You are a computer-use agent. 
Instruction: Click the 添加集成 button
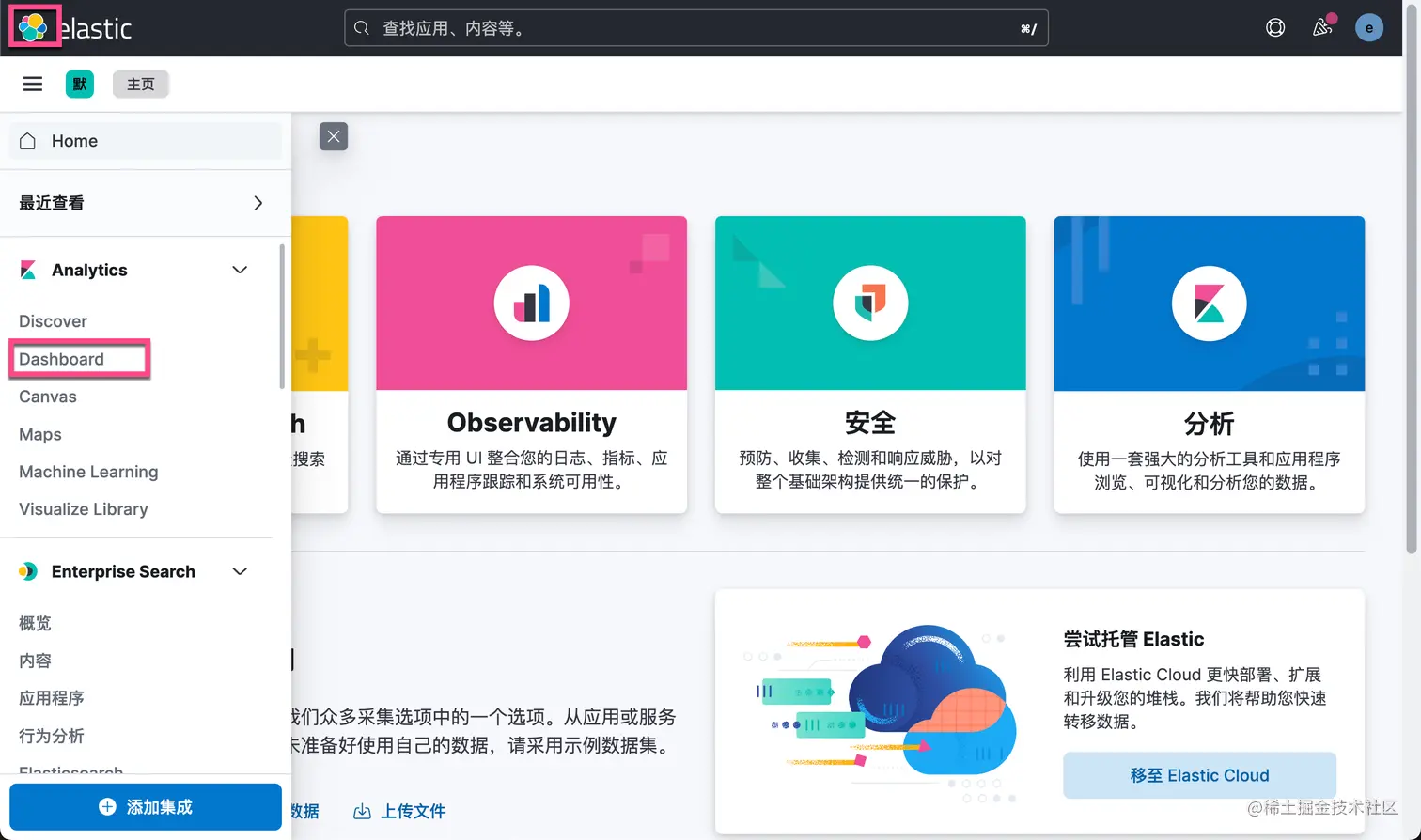(x=146, y=807)
